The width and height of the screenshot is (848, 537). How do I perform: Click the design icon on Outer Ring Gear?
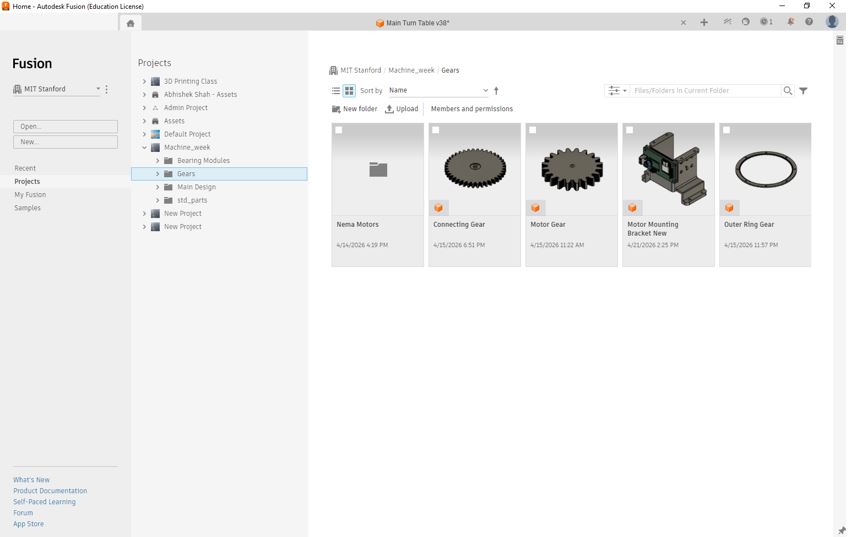click(729, 208)
